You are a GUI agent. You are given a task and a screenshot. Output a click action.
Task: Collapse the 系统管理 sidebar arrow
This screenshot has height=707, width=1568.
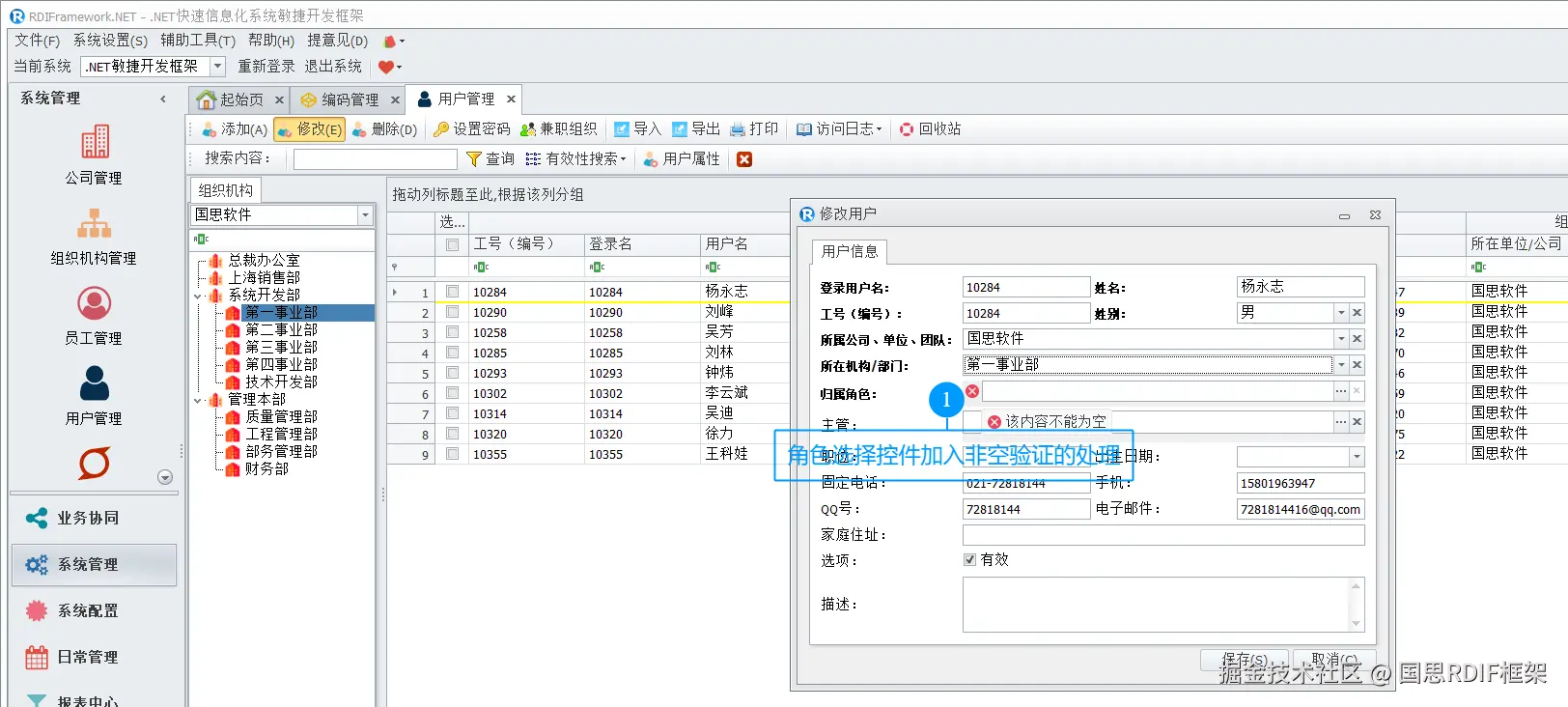(162, 99)
